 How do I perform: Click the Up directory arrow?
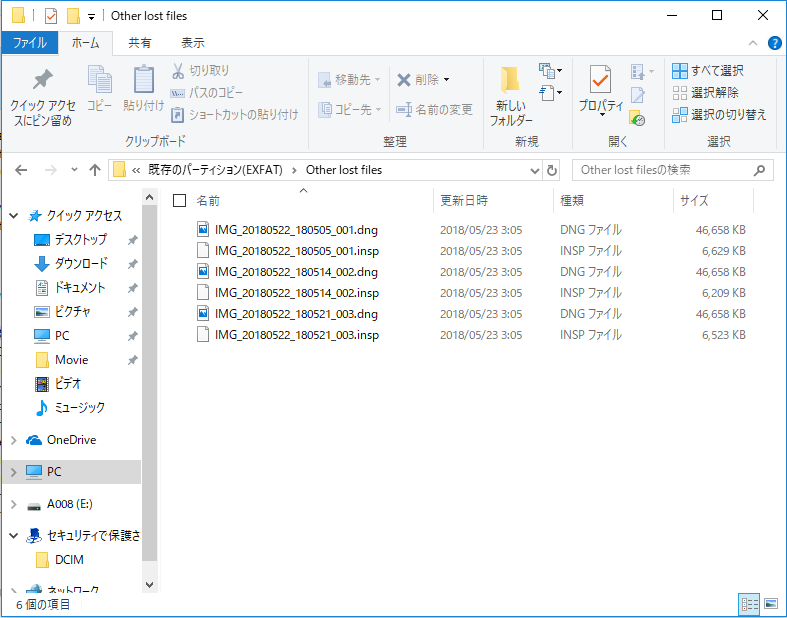(95, 170)
